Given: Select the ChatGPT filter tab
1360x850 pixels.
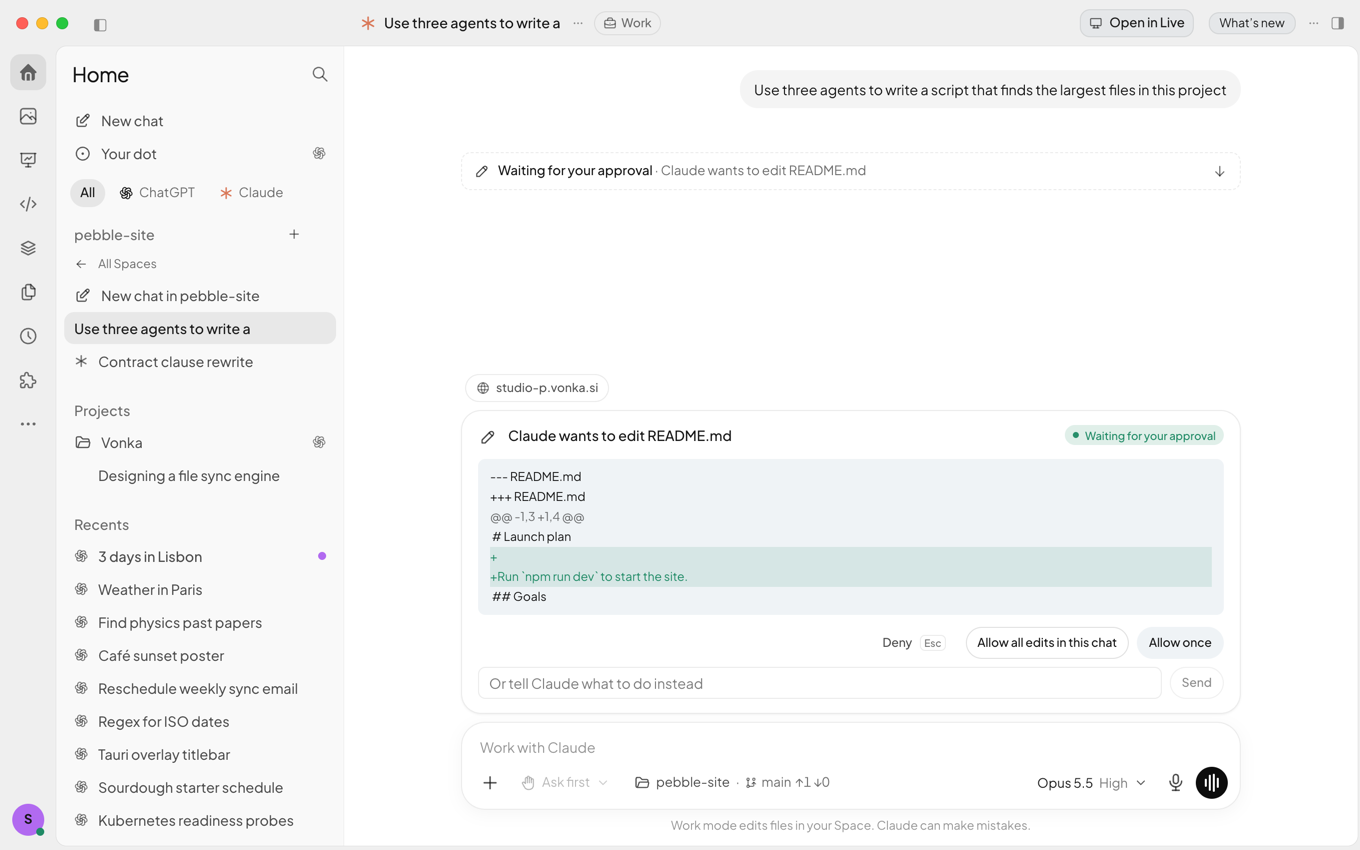Looking at the screenshot, I should 157,192.
